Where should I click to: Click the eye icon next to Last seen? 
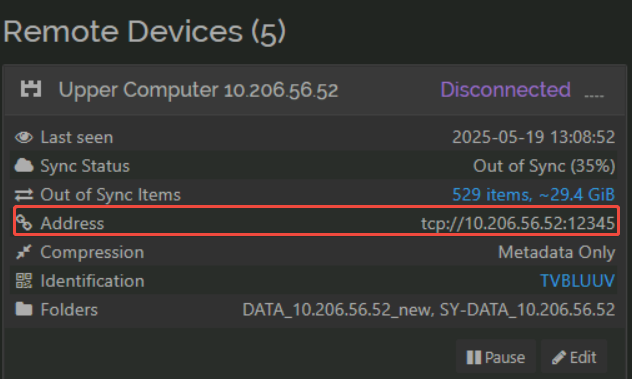coord(24,137)
